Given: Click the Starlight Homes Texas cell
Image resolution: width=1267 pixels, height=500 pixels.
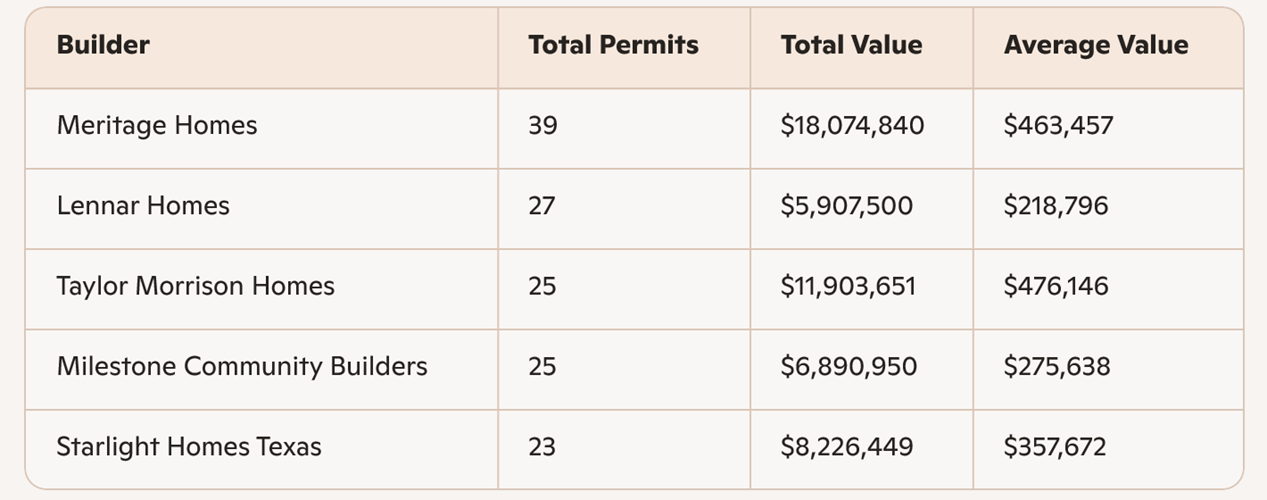Looking at the screenshot, I should [189, 446].
